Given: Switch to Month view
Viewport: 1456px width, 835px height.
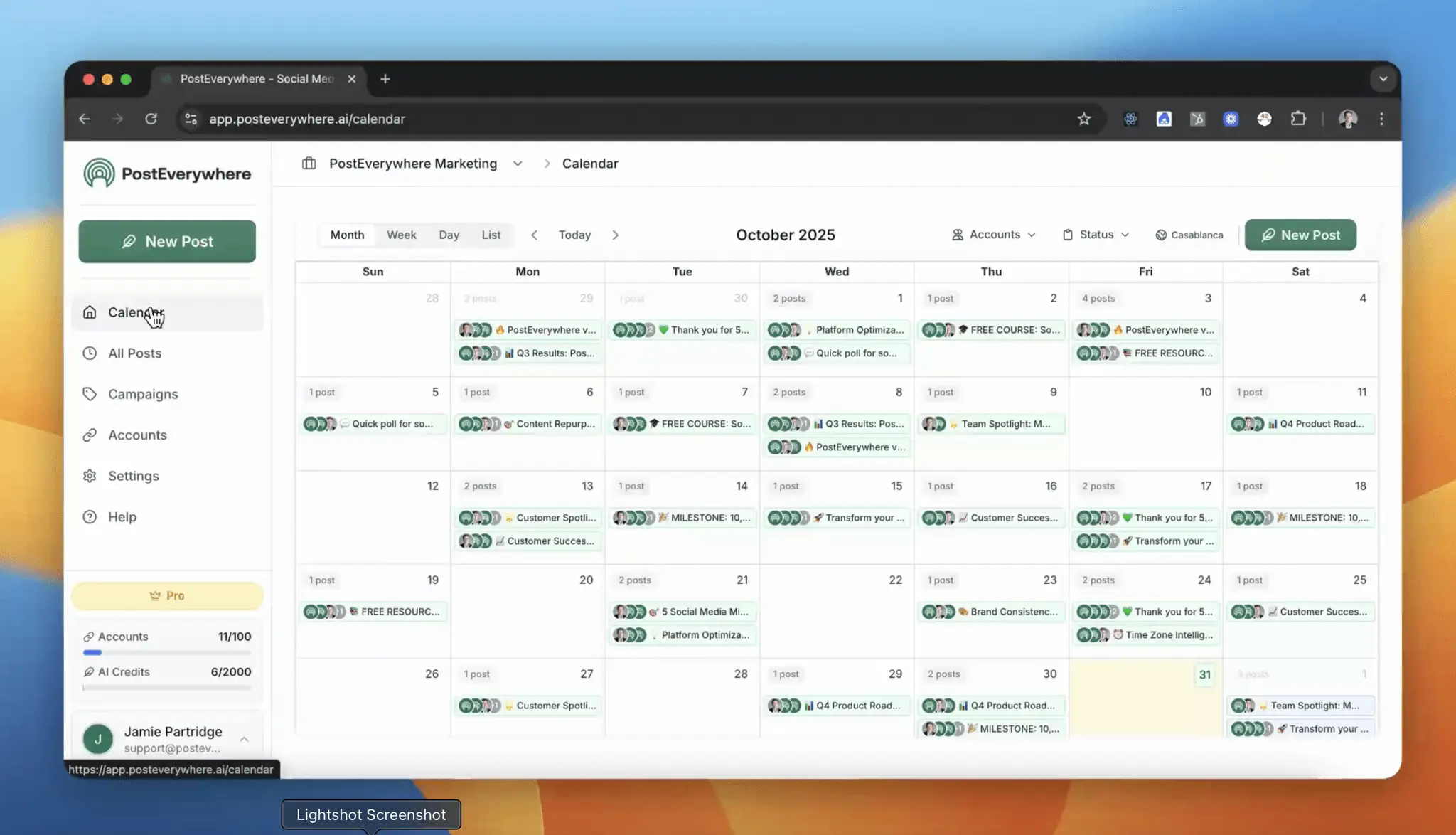Looking at the screenshot, I should pyautogui.click(x=347, y=235).
